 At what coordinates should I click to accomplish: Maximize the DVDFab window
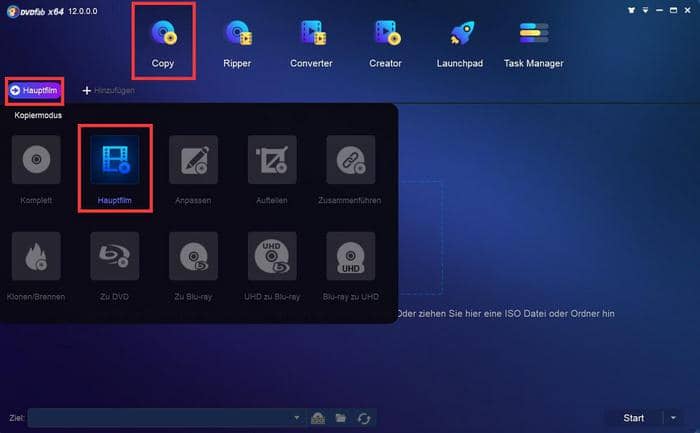[673, 10]
